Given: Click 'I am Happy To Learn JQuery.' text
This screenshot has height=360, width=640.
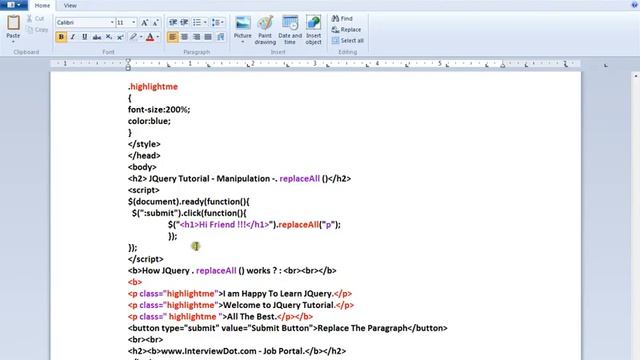Looking at the screenshot, I should click(278, 293).
